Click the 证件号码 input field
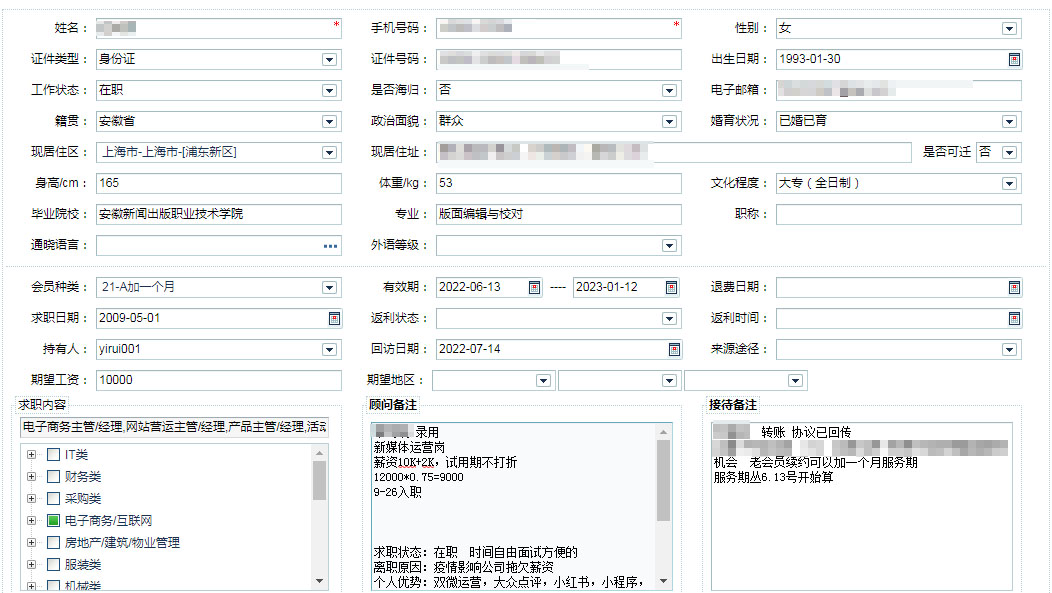 point(559,59)
